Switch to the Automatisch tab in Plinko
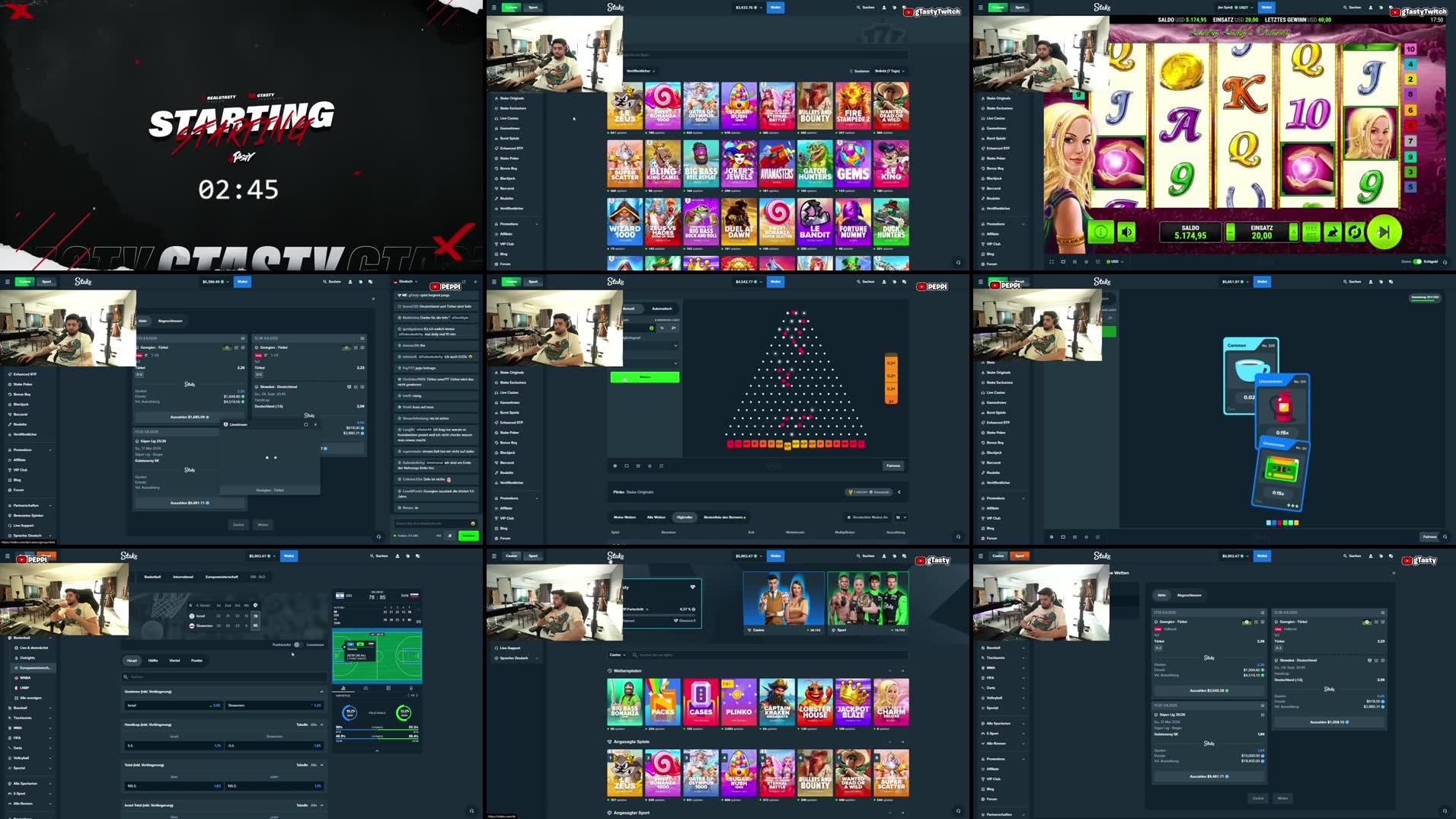1456x819 pixels. point(663,309)
